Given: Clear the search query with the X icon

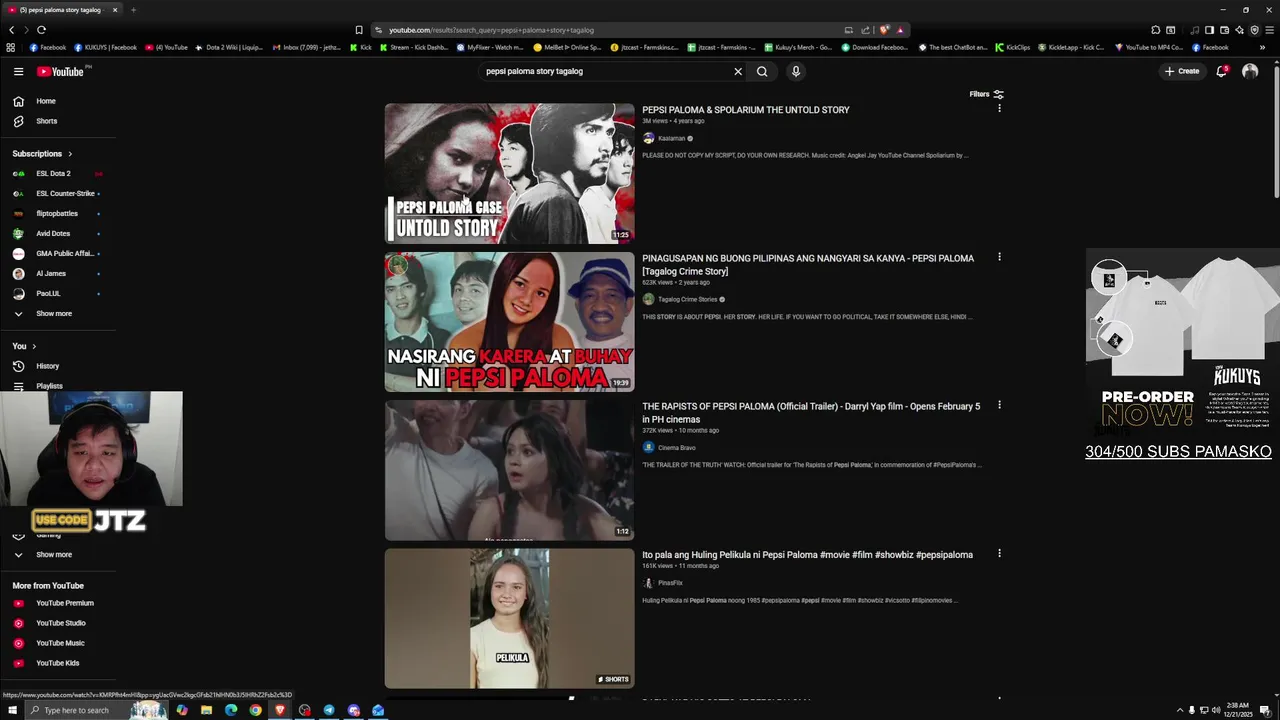Looking at the screenshot, I should coord(738,71).
